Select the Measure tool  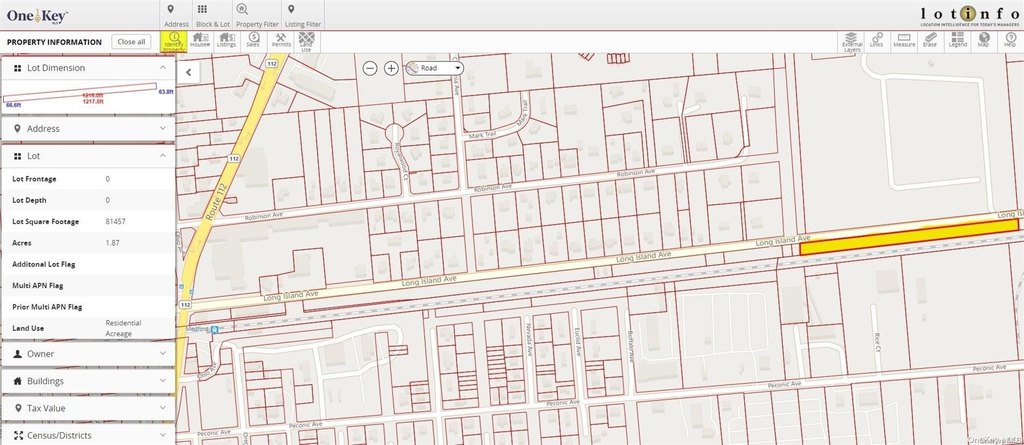click(903, 41)
